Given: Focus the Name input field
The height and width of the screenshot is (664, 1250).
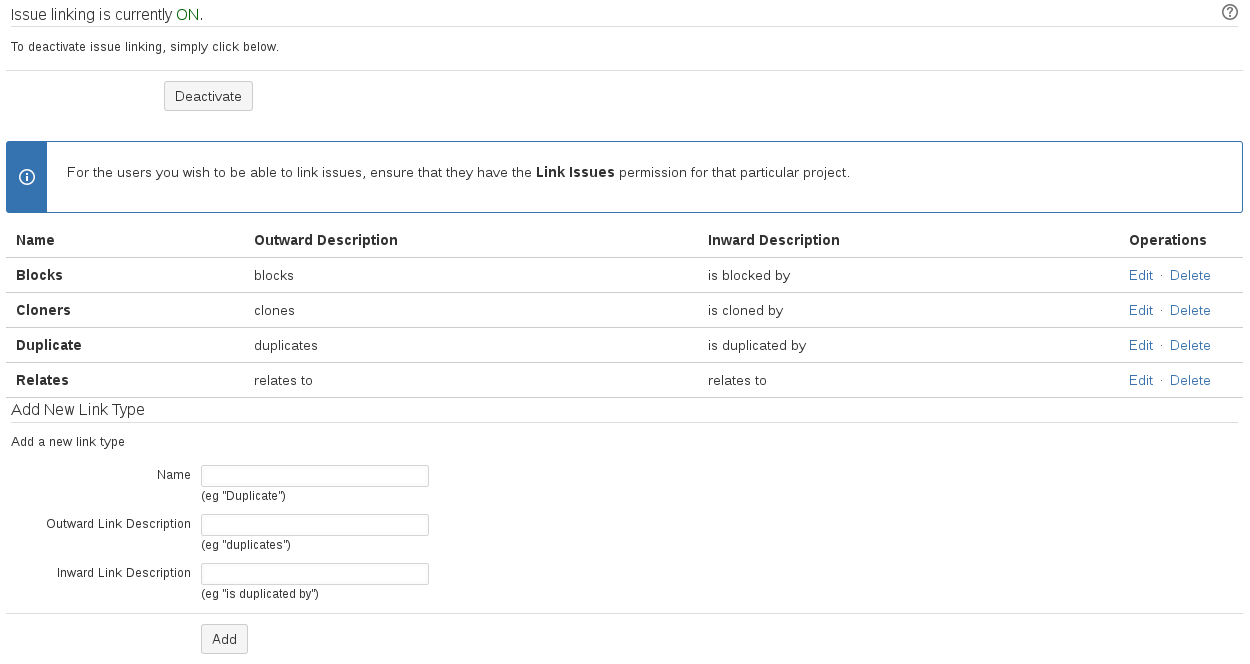Looking at the screenshot, I should 315,476.
